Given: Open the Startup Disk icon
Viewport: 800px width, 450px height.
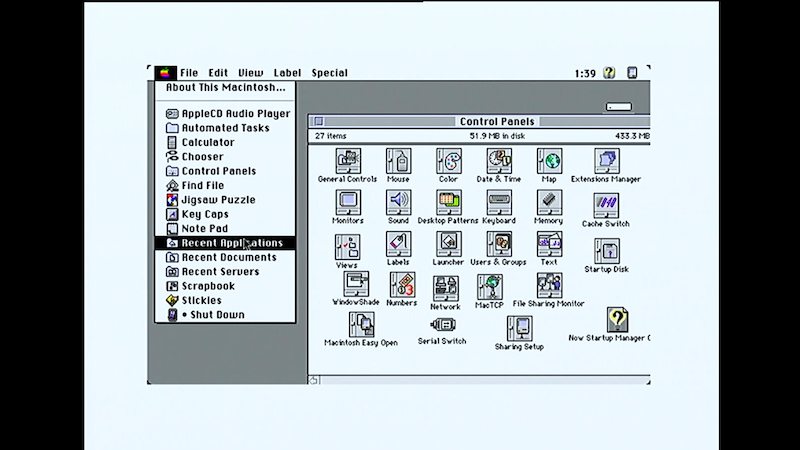Looking at the screenshot, I should point(607,251).
